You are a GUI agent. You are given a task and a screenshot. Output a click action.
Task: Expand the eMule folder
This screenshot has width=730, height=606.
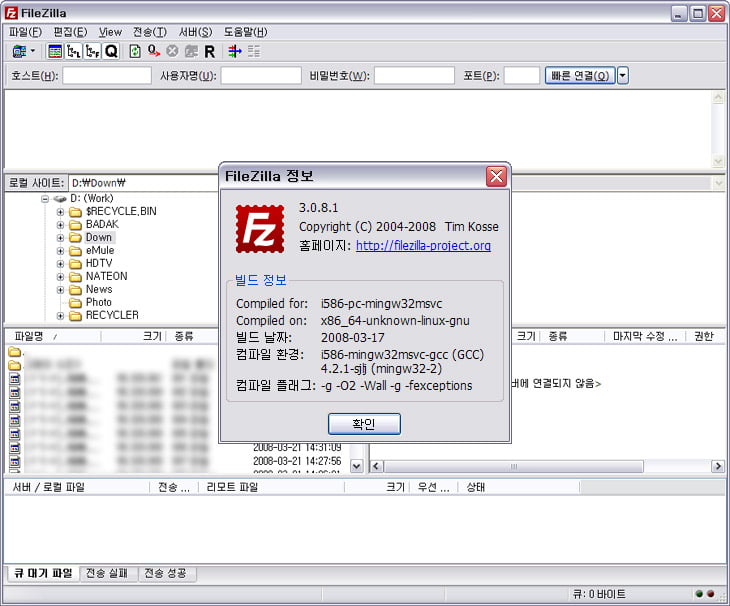coord(60,251)
